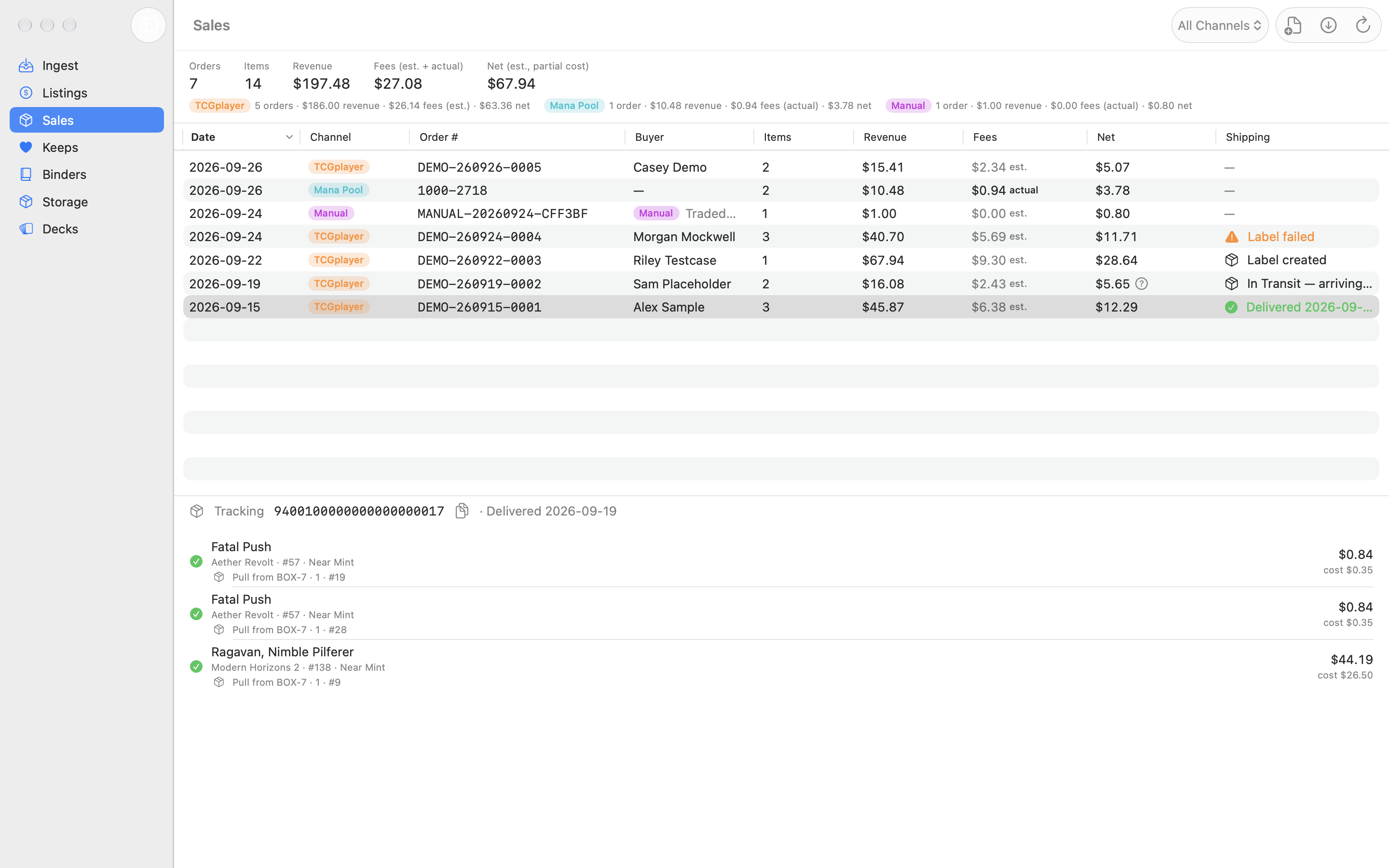The width and height of the screenshot is (1389, 868).
Task: Click buyer Riley Testcase
Action: pyautogui.click(x=674, y=260)
